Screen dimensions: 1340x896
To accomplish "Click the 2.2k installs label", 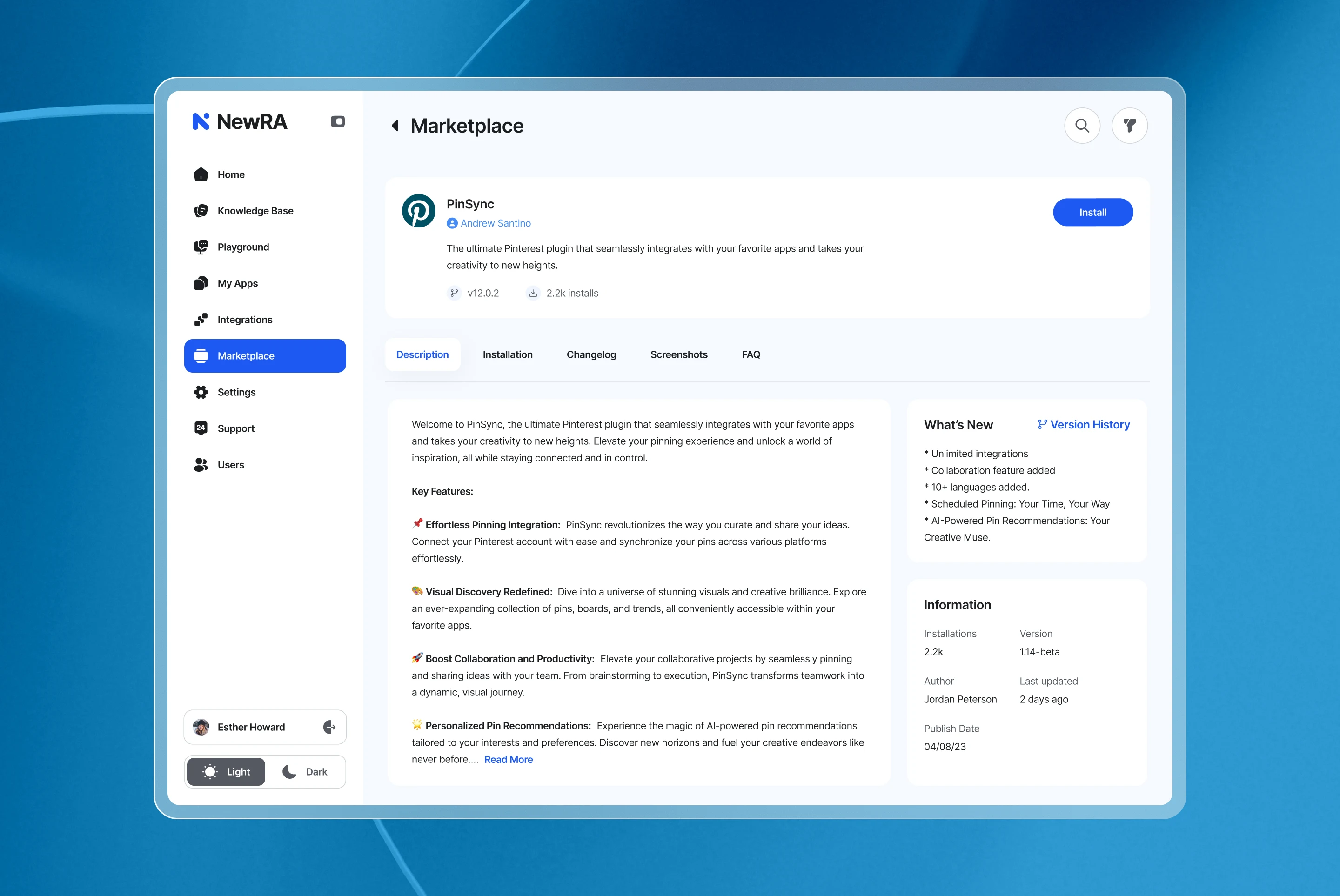I will [572, 293].
